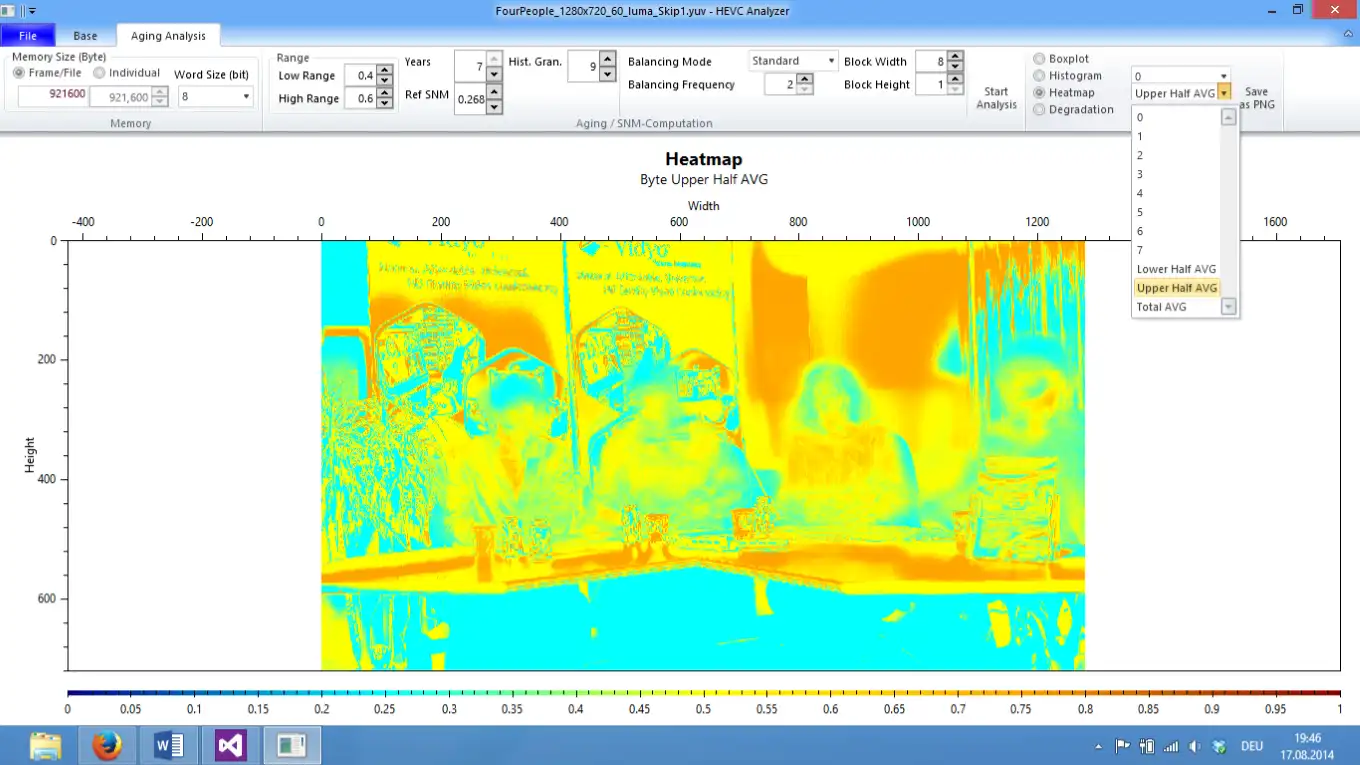The image size is (1360, 765).
Task: Open the File menu tab
Action: click(28, 36)
